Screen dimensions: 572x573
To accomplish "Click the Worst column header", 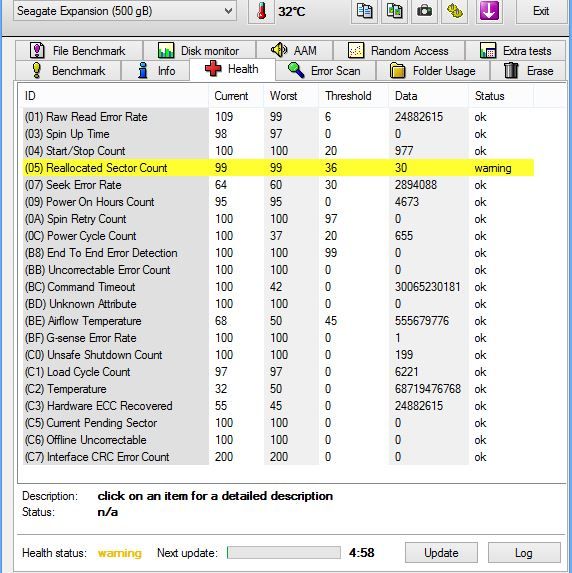I will pos(291,96).
